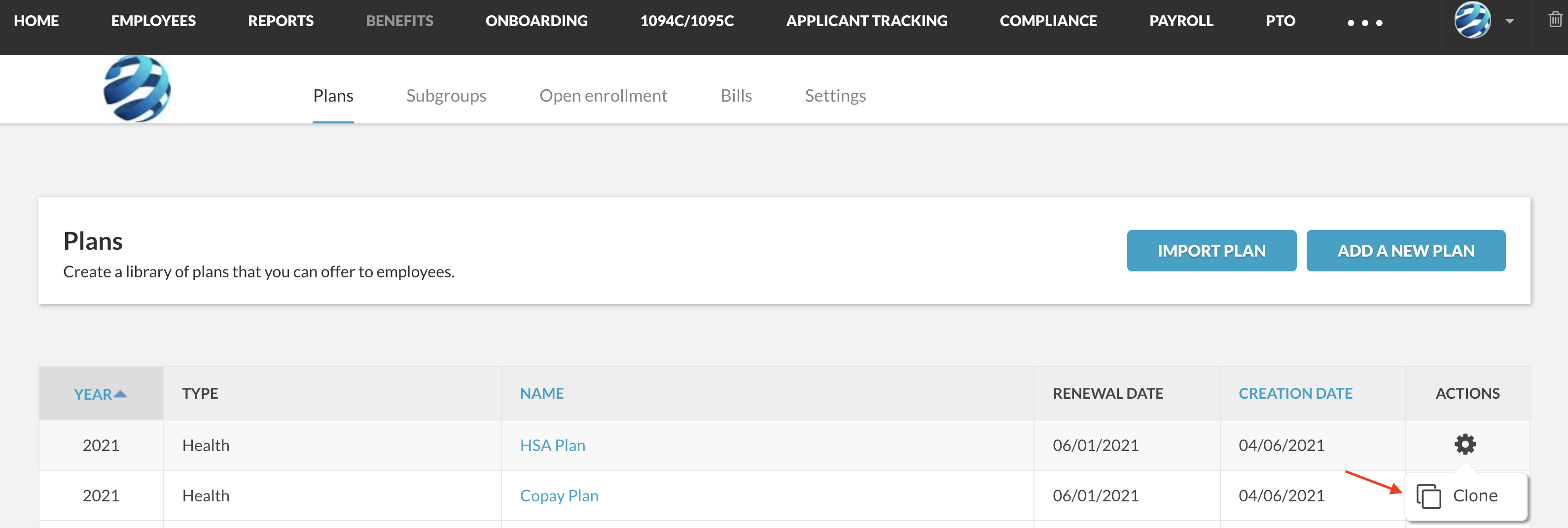Switch to the Subgroups tab

tap(446, 96)
